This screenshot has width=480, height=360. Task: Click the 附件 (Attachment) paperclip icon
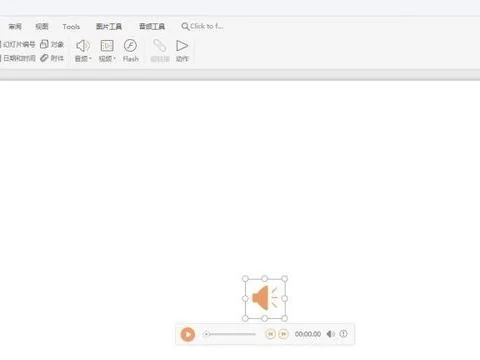[44, 58]
